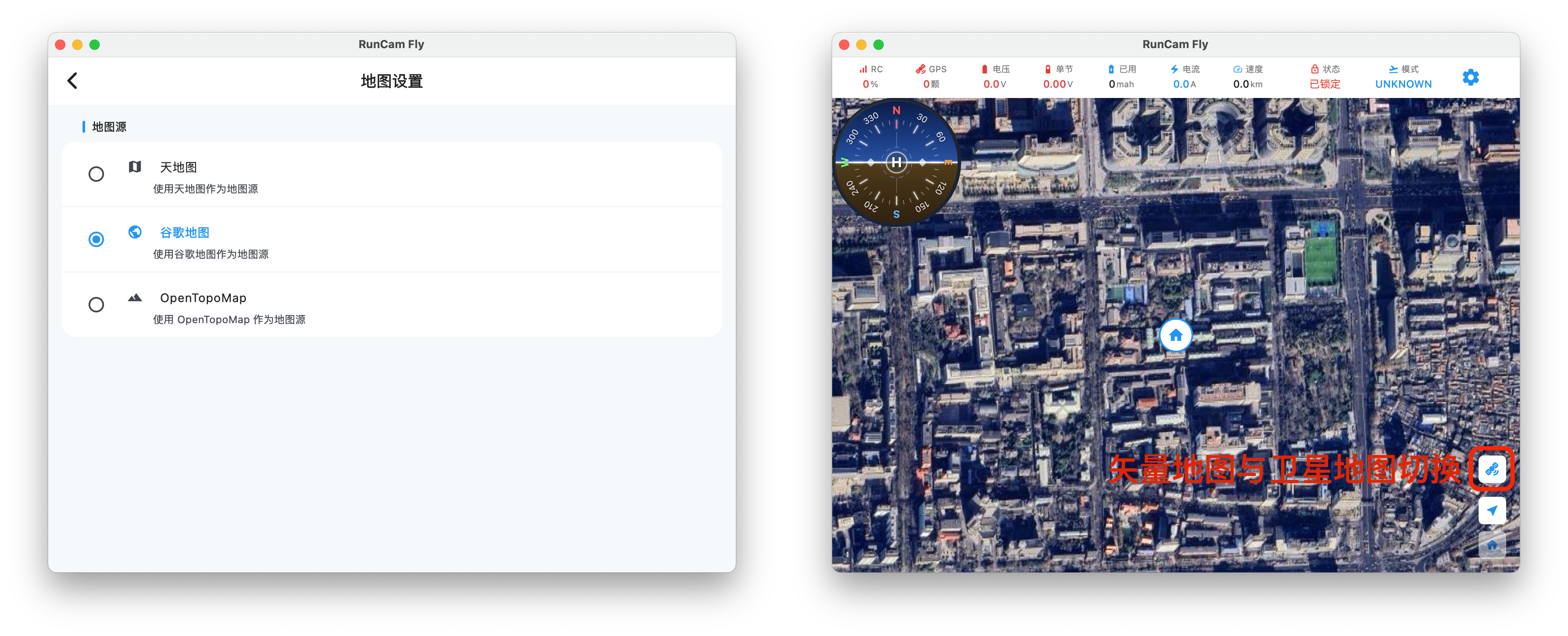Center map on current location arrow
This screenshot has height=636, width=1568.
point(1492,510)
